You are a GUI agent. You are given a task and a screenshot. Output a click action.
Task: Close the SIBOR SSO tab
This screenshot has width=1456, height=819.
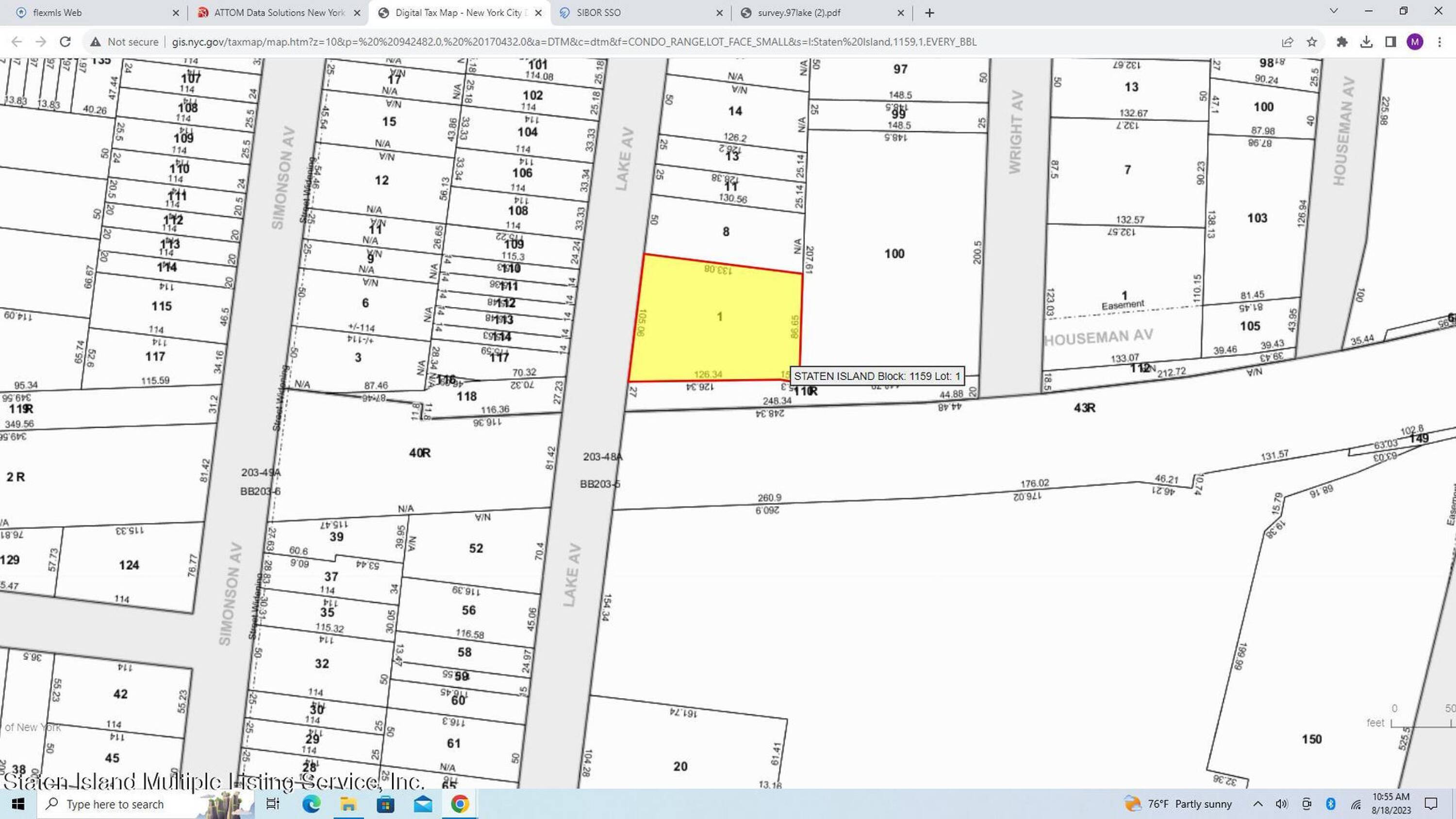719,13
